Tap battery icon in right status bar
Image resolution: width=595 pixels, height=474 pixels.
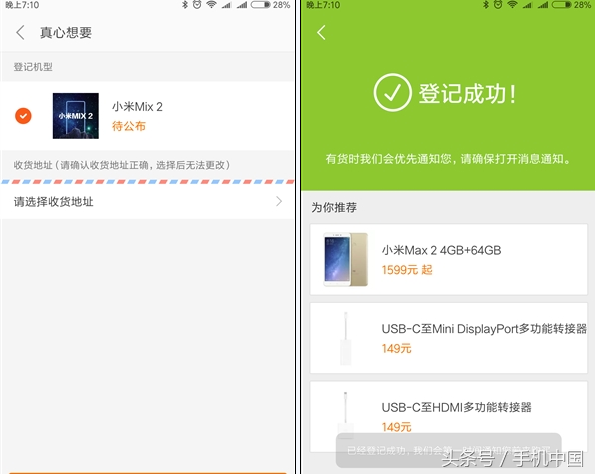pos(561,5)
